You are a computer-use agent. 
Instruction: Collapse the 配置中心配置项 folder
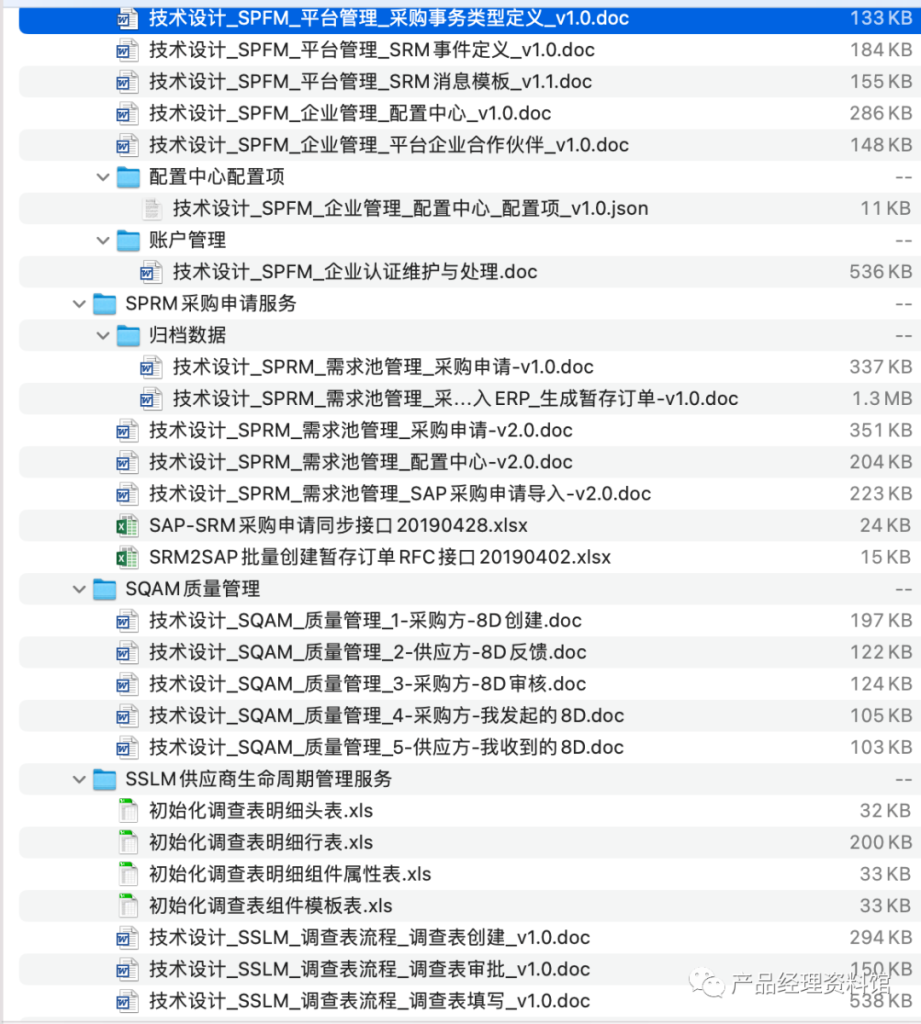click(x=103, y=176)
